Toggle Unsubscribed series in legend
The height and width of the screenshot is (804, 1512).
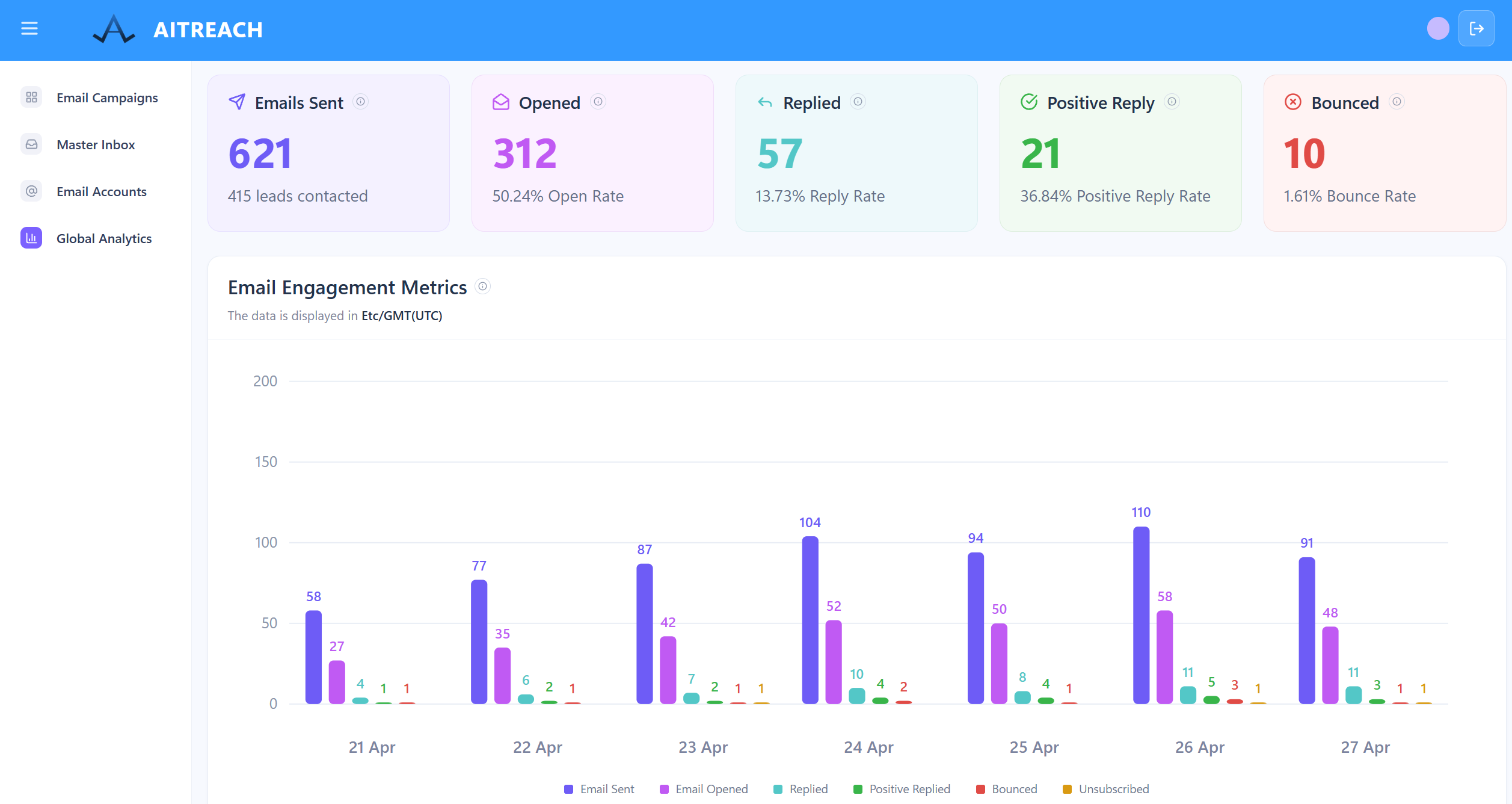click(1106, 789)
